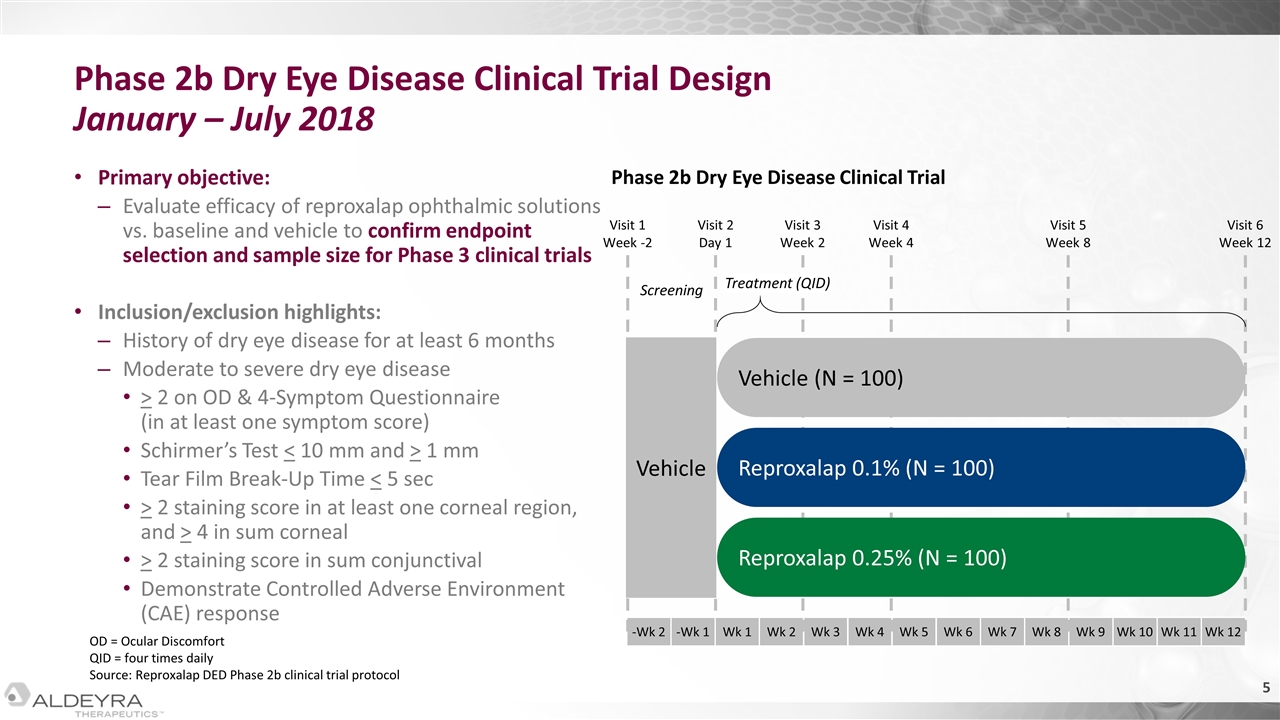This screenshot has width=1280, height=720.
Task: Click the gray 'Vehicle (N = 100)' bar
Action: coord(981,377)
